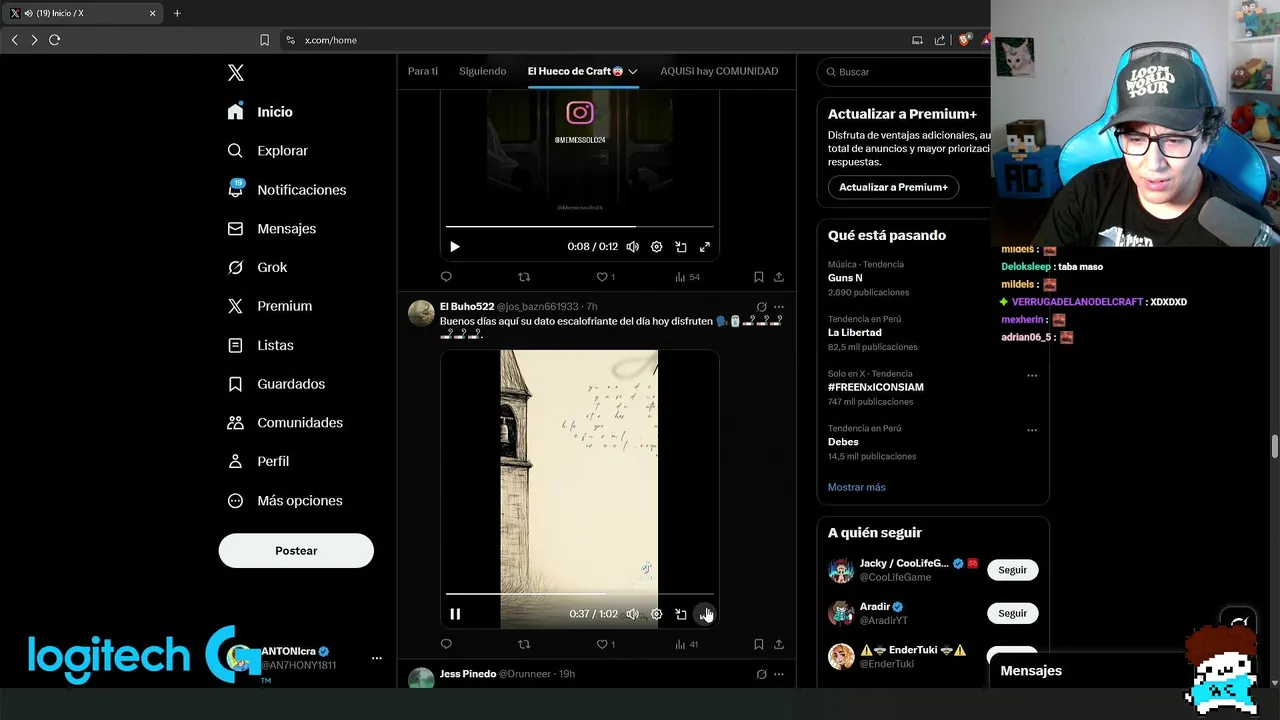
Task: Open AQUISI hay COMUNIDAD tab
Action: 719,71
